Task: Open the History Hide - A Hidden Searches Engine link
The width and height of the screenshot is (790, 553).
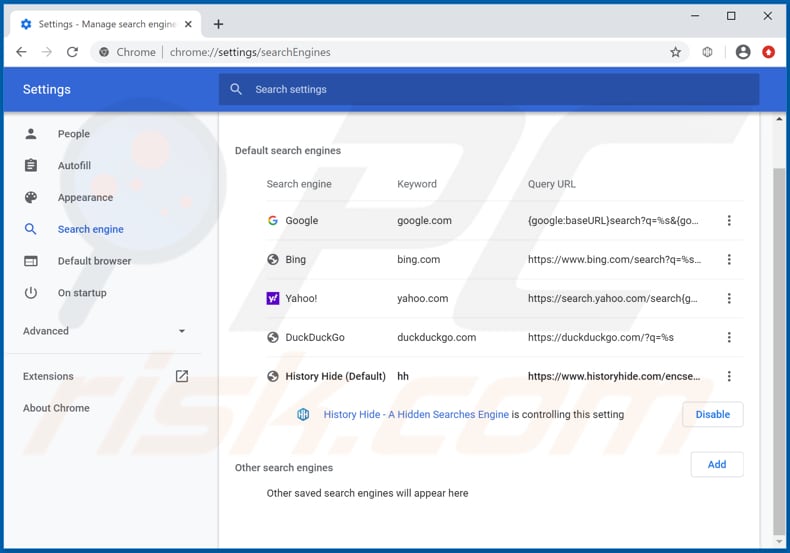Action: [x=416, y=414]
